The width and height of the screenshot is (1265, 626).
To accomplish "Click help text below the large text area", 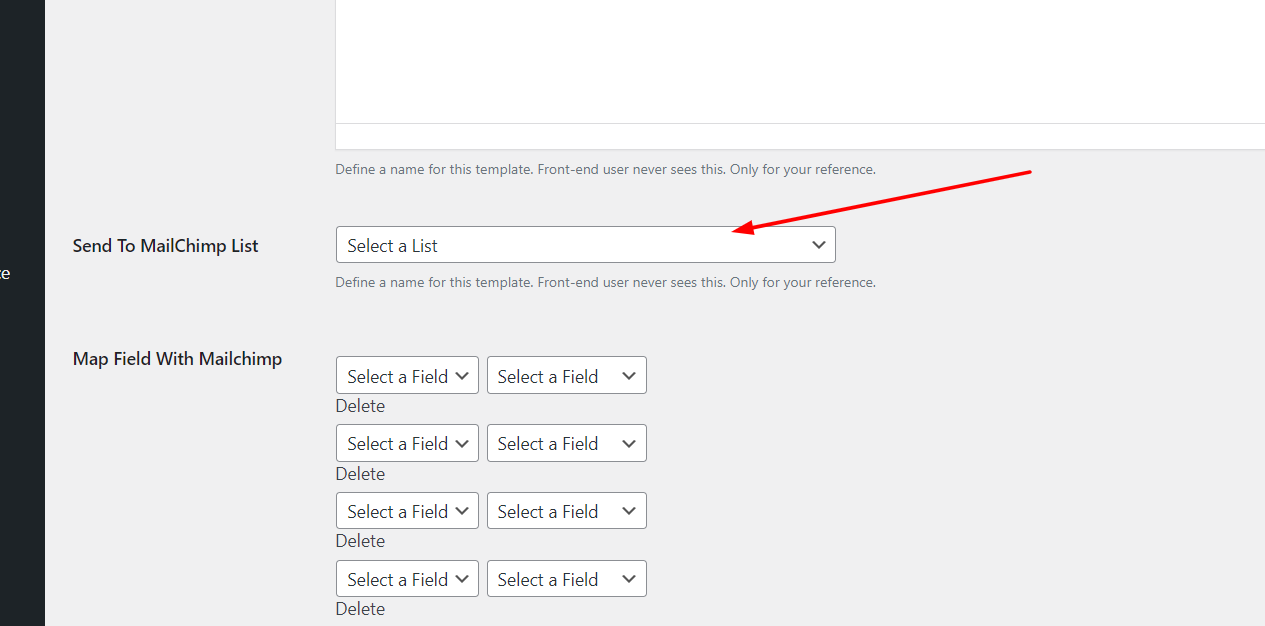I will pyautogui.click(x=605, y=170).
